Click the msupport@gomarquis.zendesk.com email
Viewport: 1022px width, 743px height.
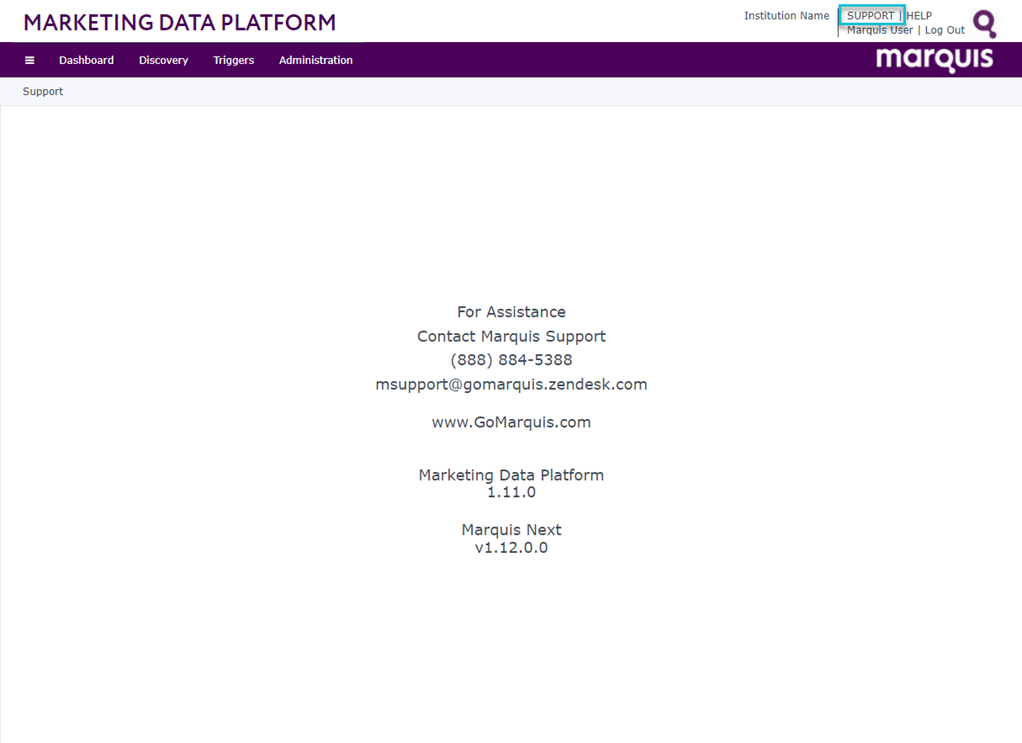pyautogui.click(x=511, y=385)
